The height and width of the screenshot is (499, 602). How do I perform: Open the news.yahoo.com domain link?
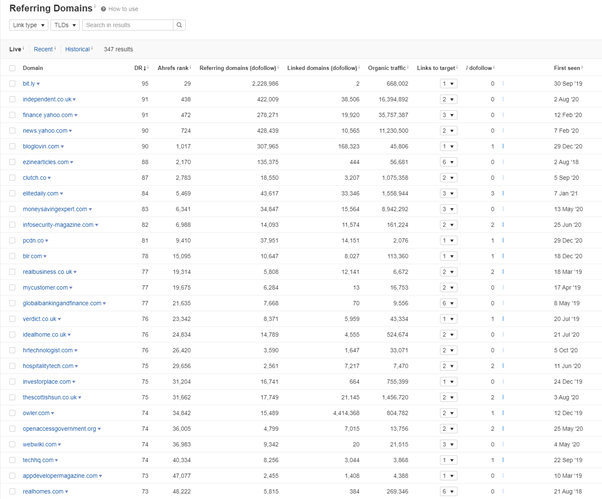tap(45, 131)
